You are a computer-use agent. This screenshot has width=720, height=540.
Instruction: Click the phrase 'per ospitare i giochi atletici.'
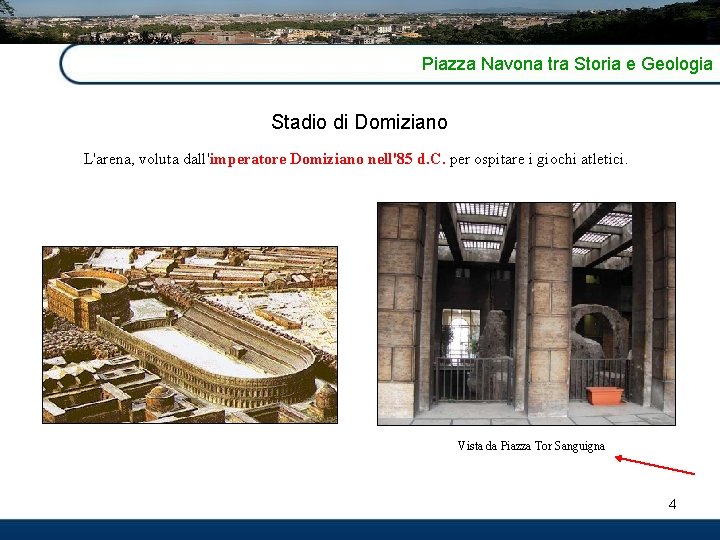539,159
